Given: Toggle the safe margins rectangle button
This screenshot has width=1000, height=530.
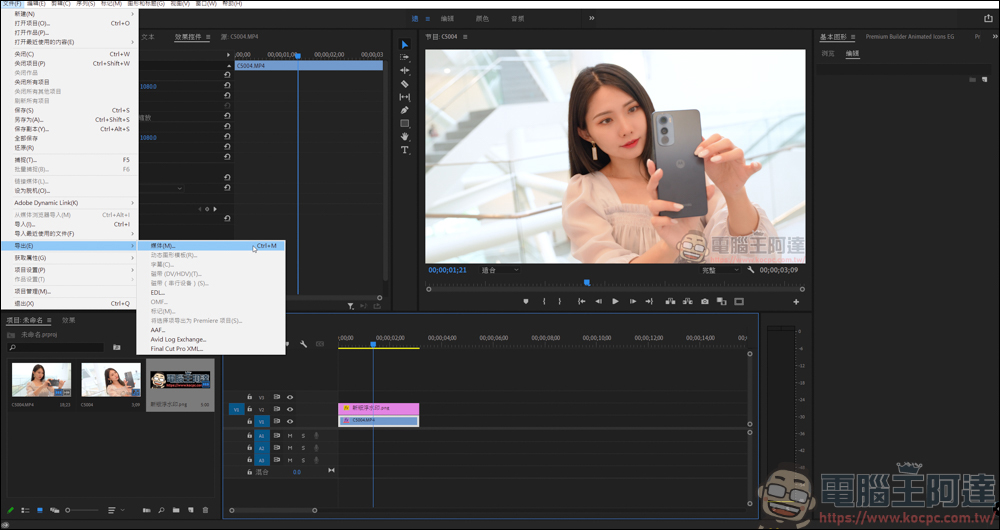Looking at the screenshot, I should pyautogui.click(x=739, y=302).
